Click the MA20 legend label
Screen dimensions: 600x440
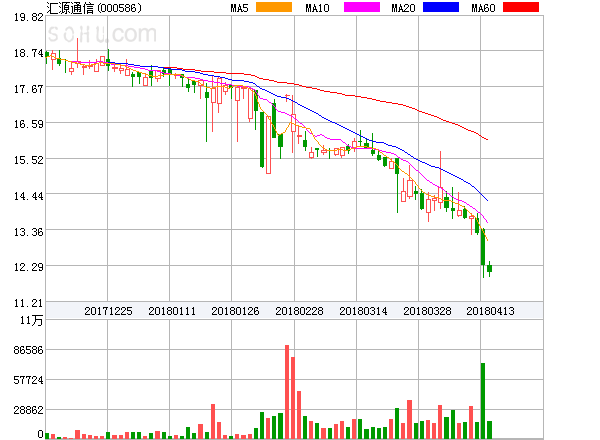click(x=403, y=8)
